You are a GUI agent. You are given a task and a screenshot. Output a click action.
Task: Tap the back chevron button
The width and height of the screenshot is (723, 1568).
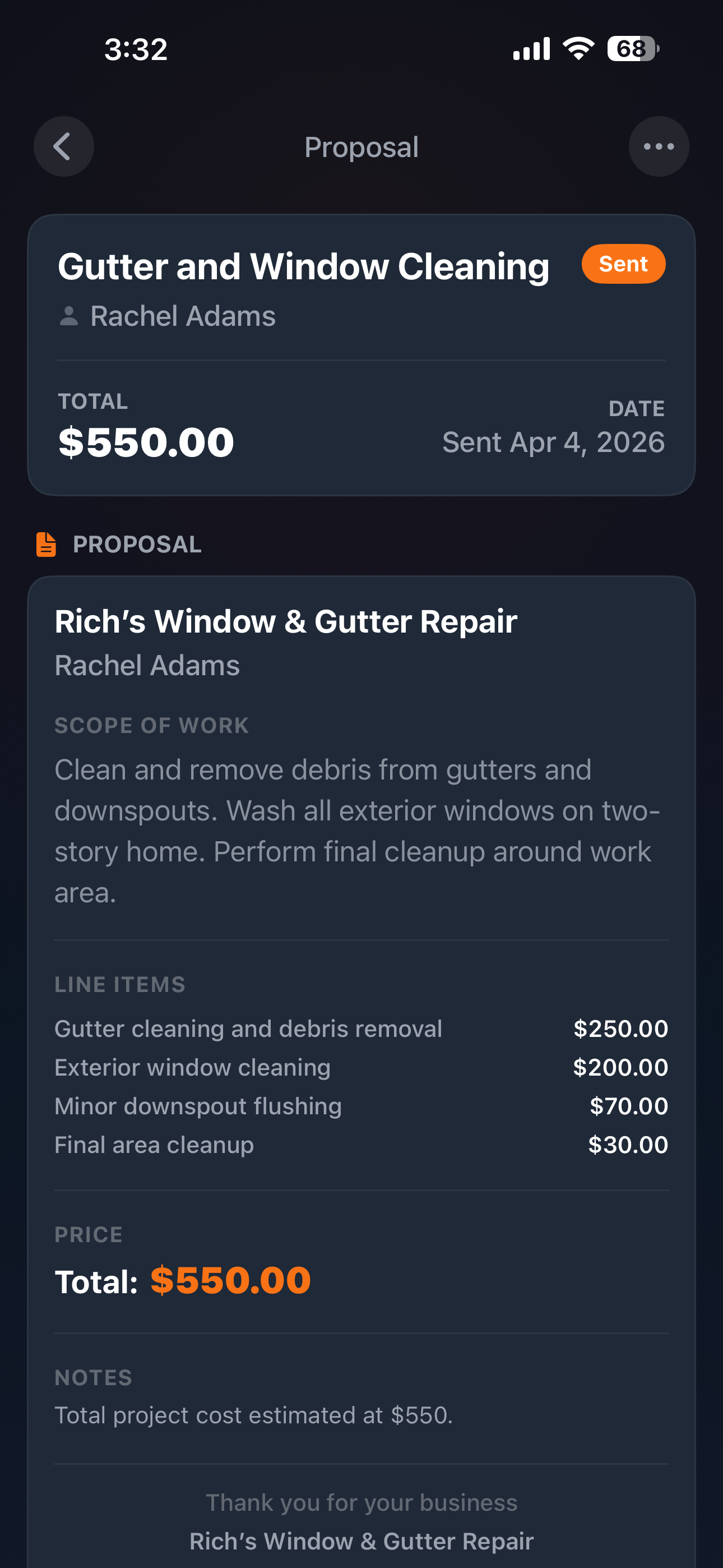pos(63,147)
